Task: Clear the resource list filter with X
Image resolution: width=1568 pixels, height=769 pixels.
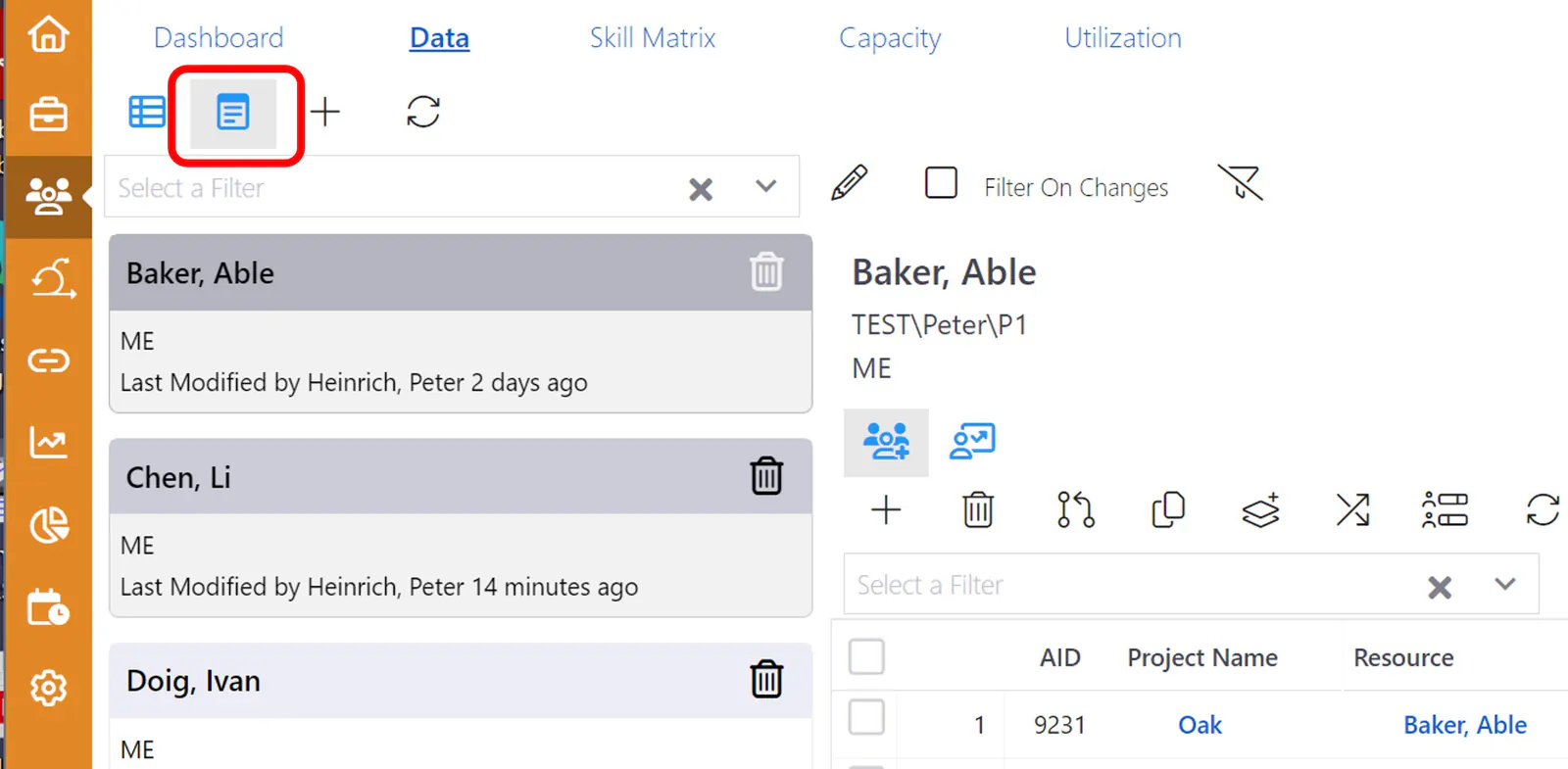Action: point(701,188)
